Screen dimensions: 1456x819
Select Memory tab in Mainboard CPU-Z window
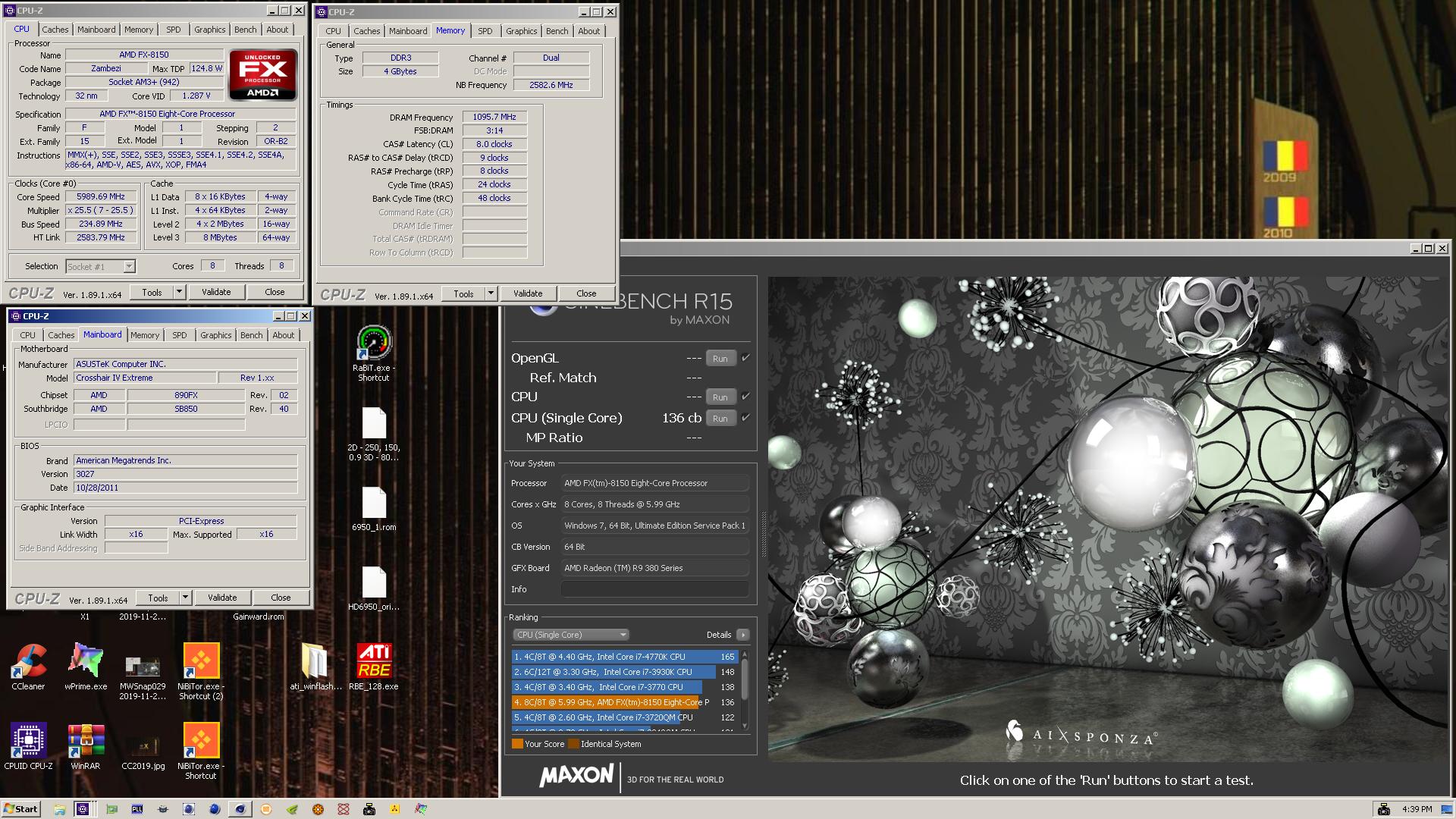144,335
